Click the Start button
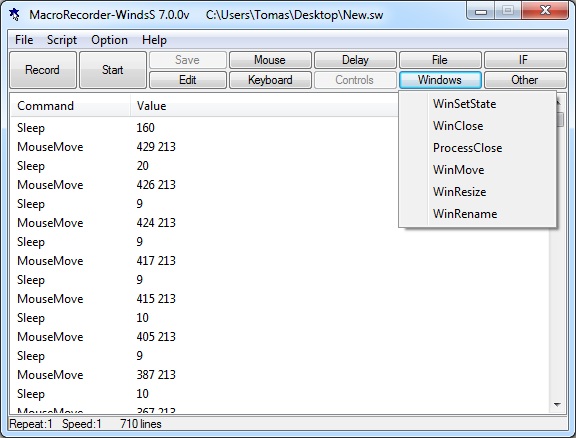Image resolution: width=576 pixels, height=438 pixels. pyautogui.click(x=113, y=70)
